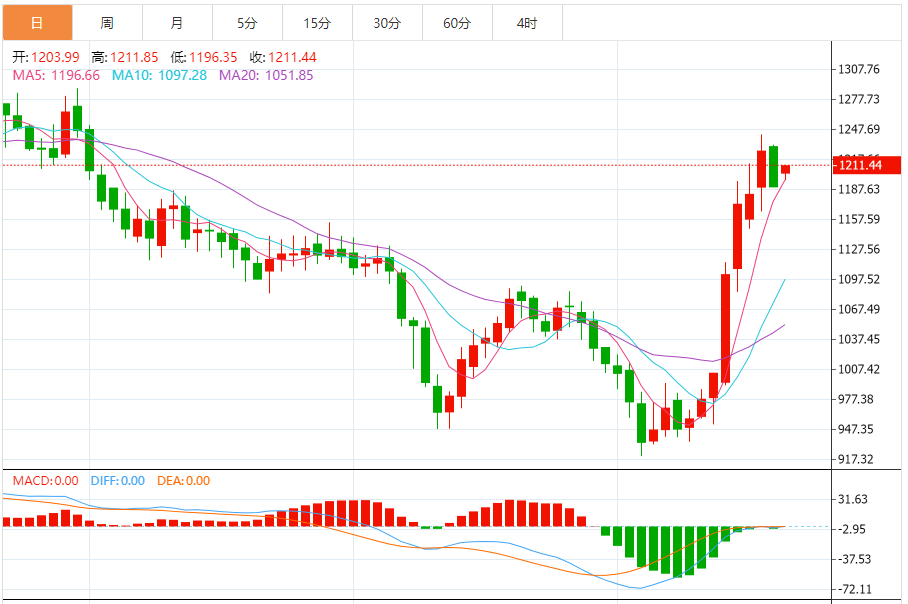The image size is (908, 604).
Task: Click the -2.95 MACD axis label
Action: [852, 529]
